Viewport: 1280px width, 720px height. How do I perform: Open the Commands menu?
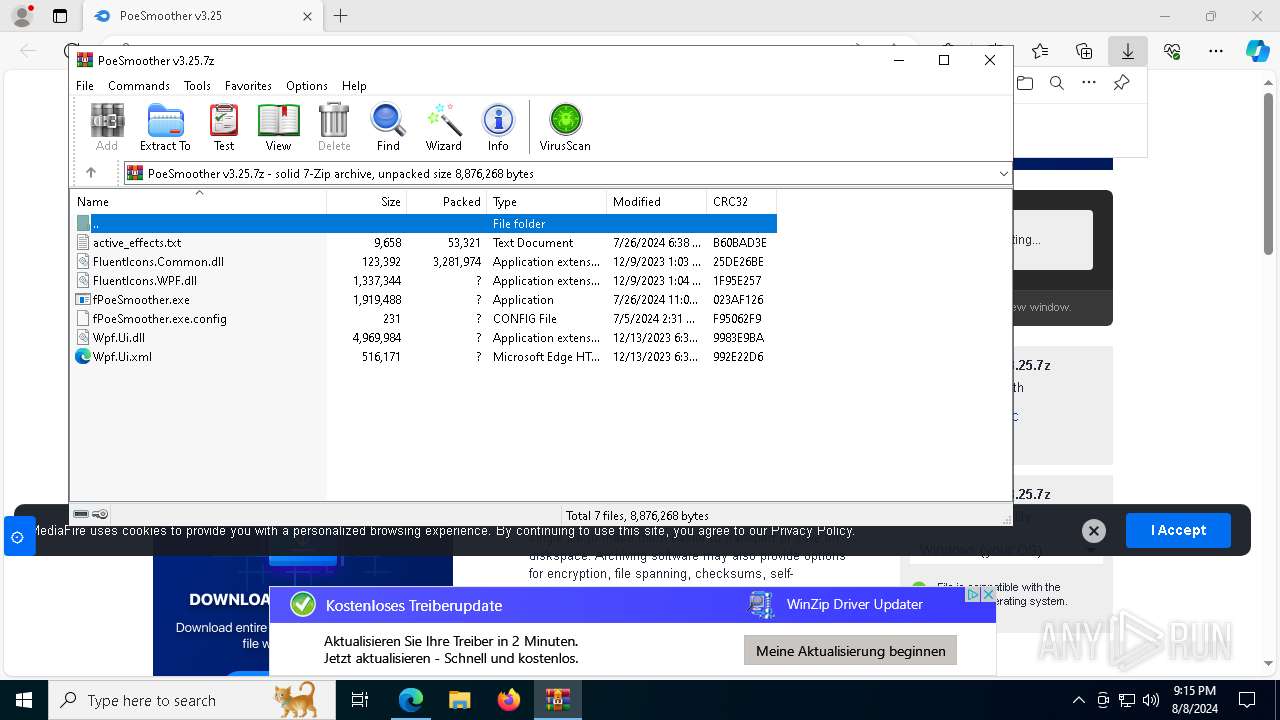[139, 86]
